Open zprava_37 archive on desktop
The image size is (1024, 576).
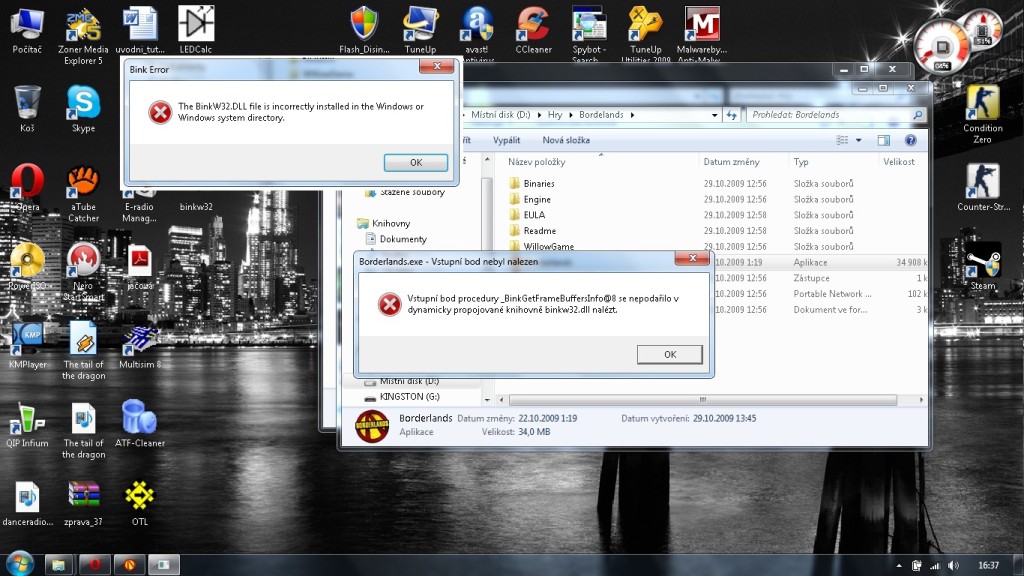[x=84, y=504]
